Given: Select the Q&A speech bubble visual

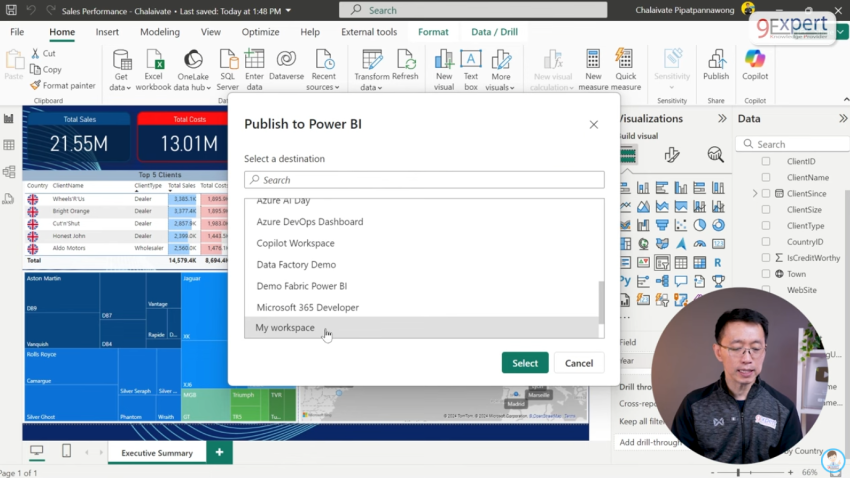Looking at the screenshot, I should (x=681, y=281).
